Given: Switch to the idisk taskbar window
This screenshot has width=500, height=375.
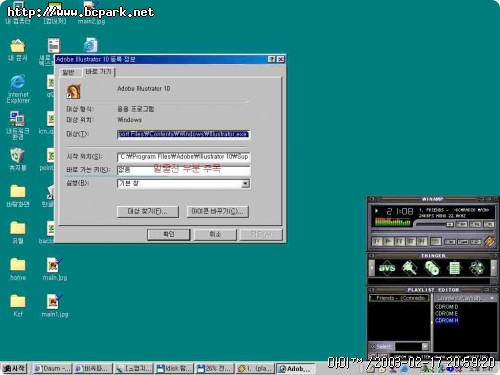Looking at the screenshot, I should pos(174,369).
